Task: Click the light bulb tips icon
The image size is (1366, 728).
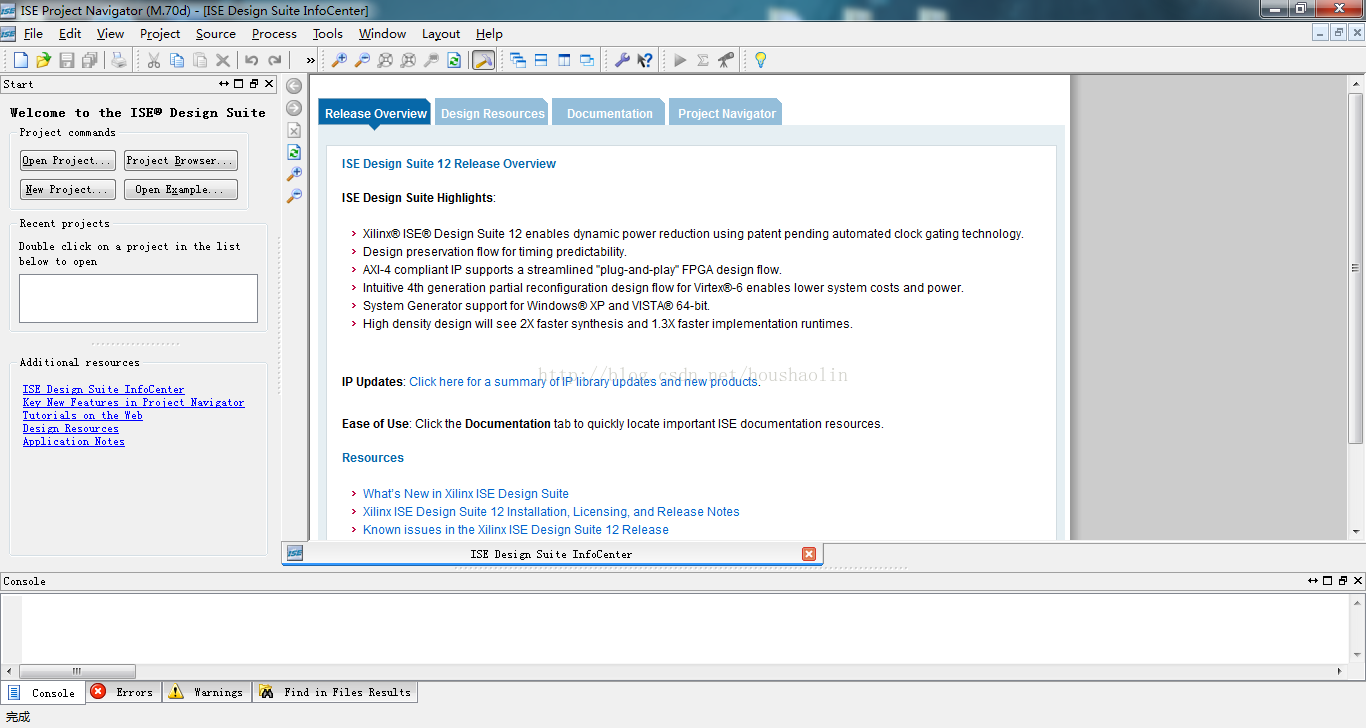Action: point(760,60)
